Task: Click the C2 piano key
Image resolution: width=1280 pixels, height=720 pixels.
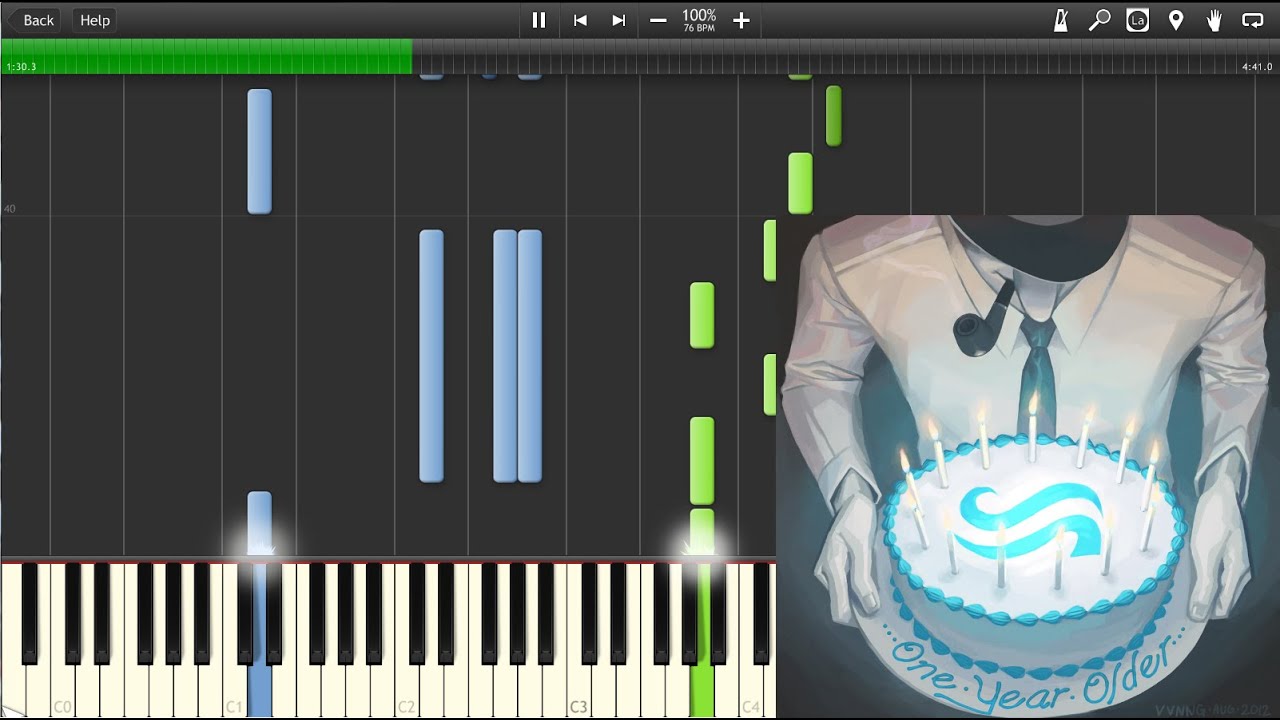Action: (406, 690)
